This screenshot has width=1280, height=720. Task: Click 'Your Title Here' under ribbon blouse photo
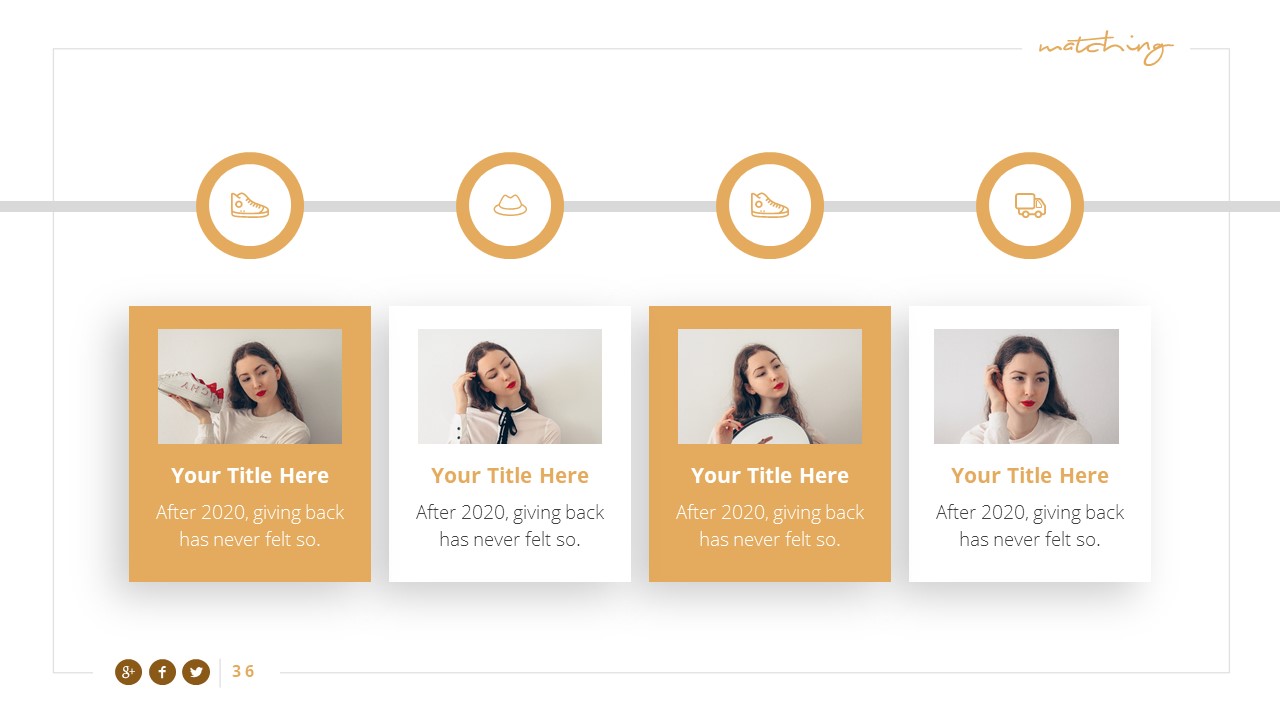pos(510,476)
